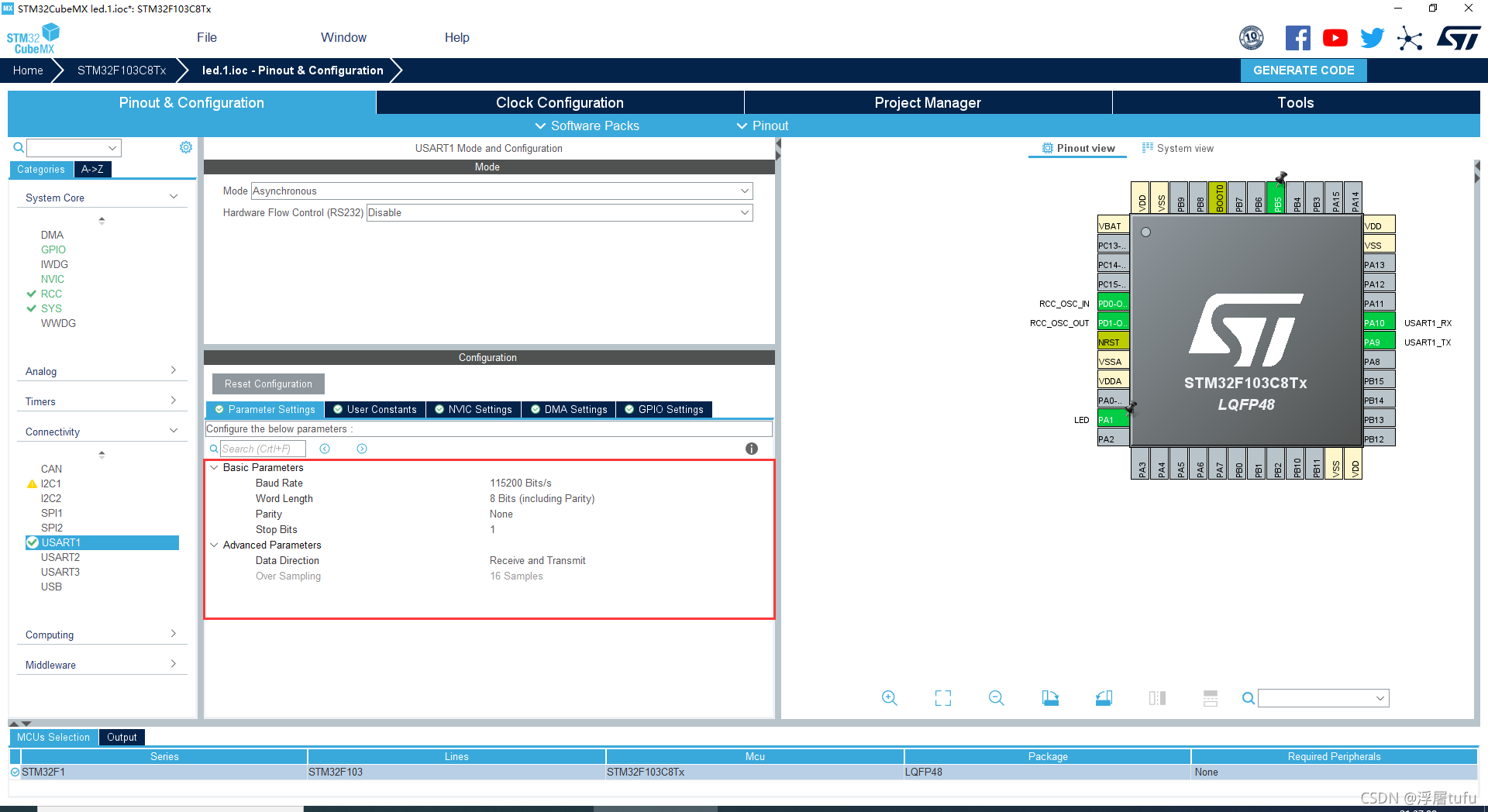The image size is (1488, 812).
Task: Switch to Clock Configuration tab
Action: (x=560, y=102)
